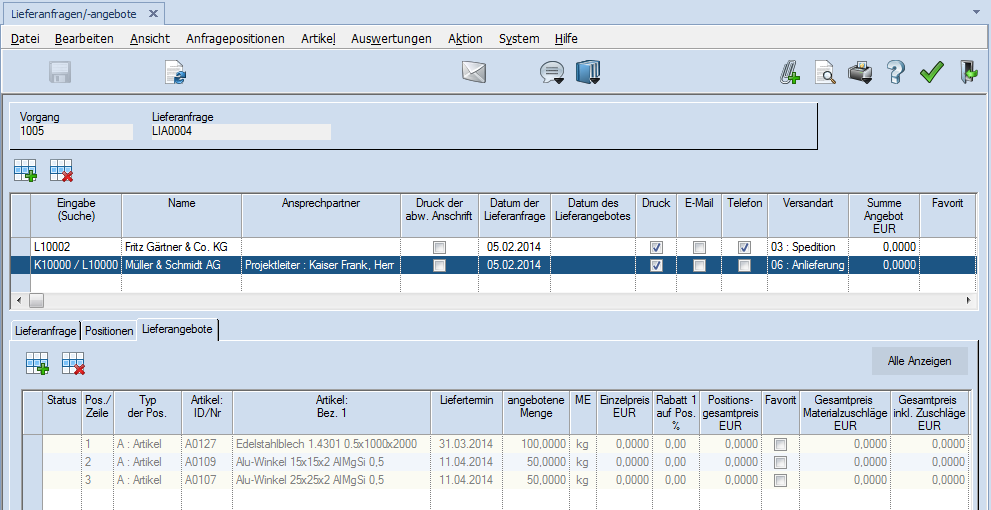Delete supplier row with red X icon
The width and height of the screenshot is (991, 510).
(62, 171)
